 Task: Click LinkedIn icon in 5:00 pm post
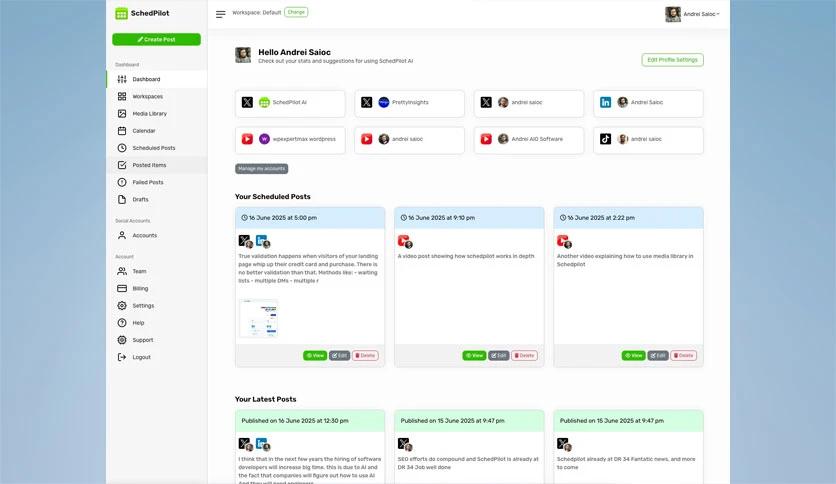pos(261,240)
